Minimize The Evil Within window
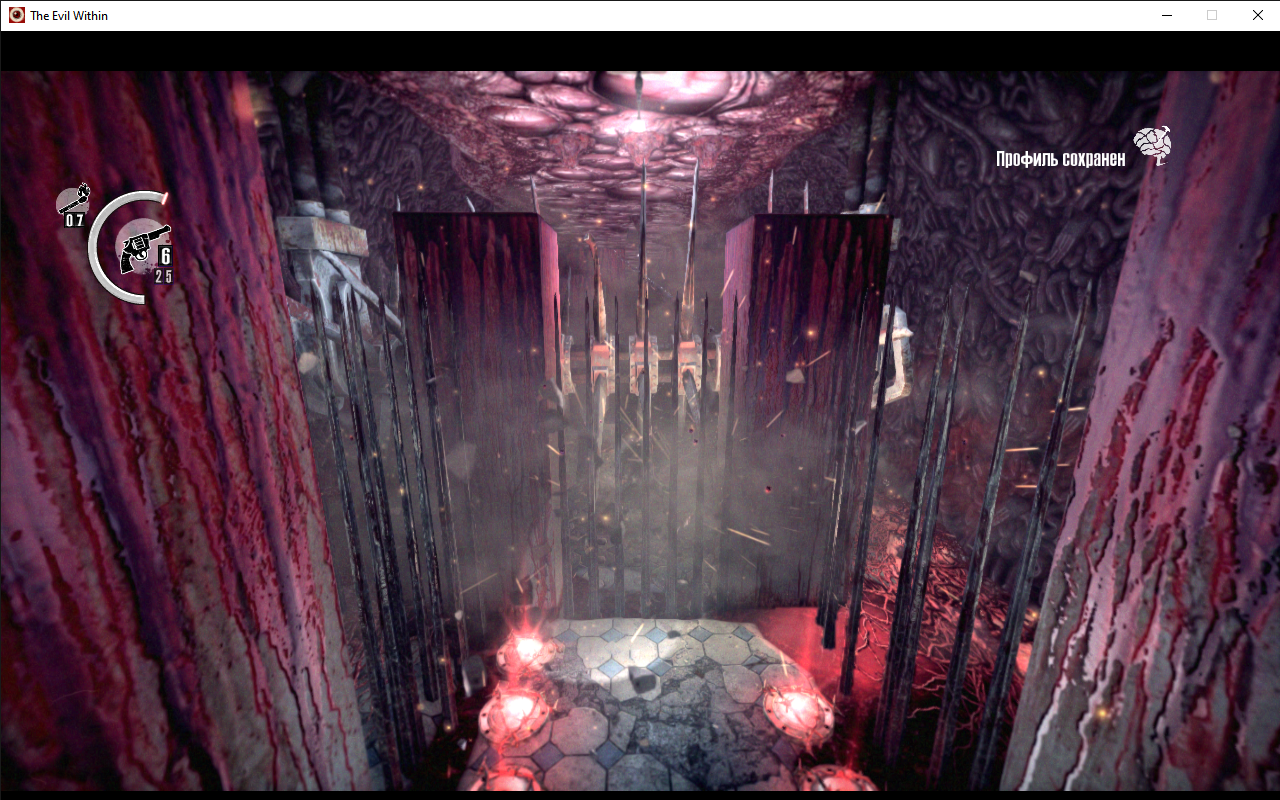 1166,15
